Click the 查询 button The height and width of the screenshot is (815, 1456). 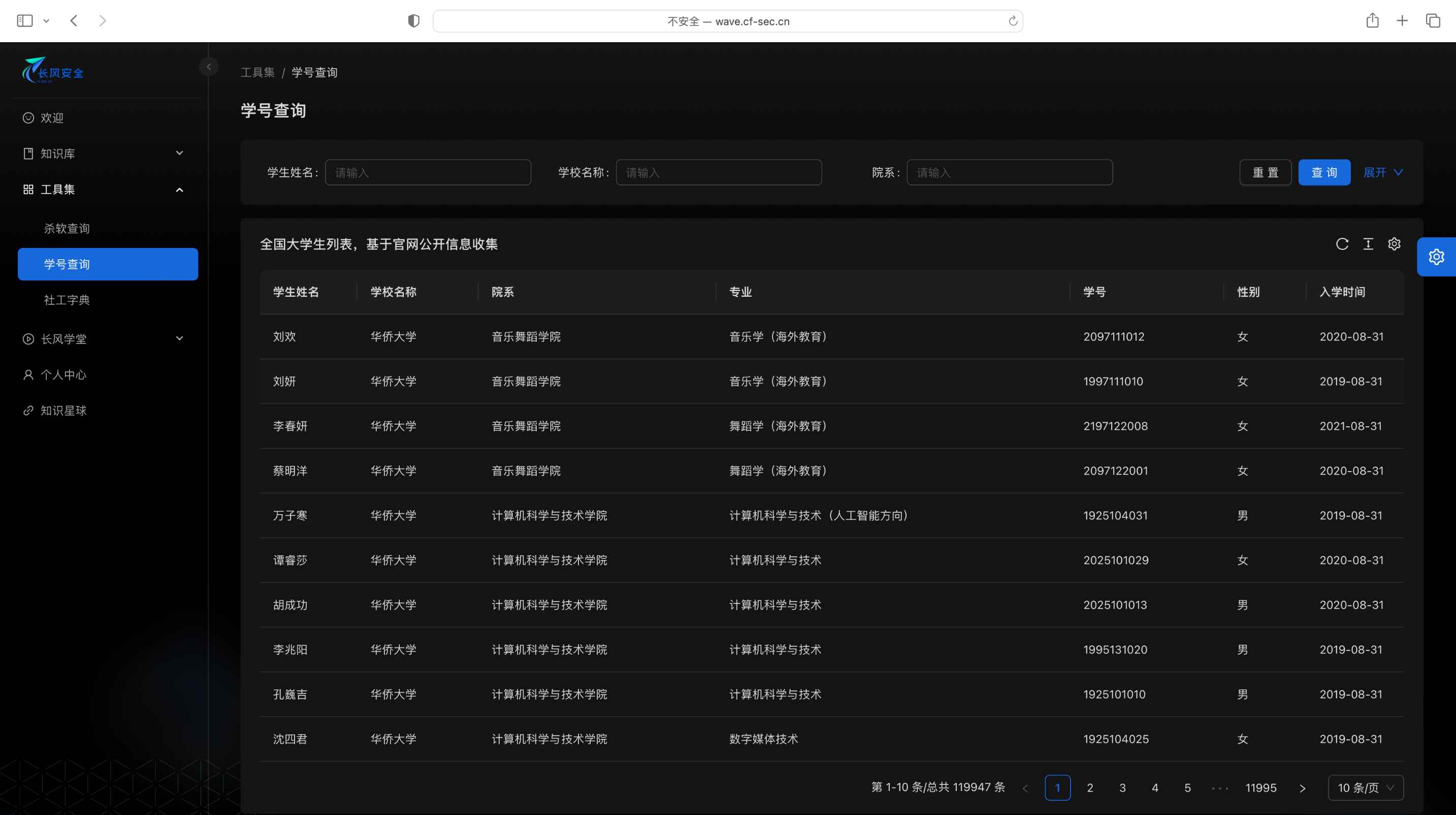[1324, 173]
